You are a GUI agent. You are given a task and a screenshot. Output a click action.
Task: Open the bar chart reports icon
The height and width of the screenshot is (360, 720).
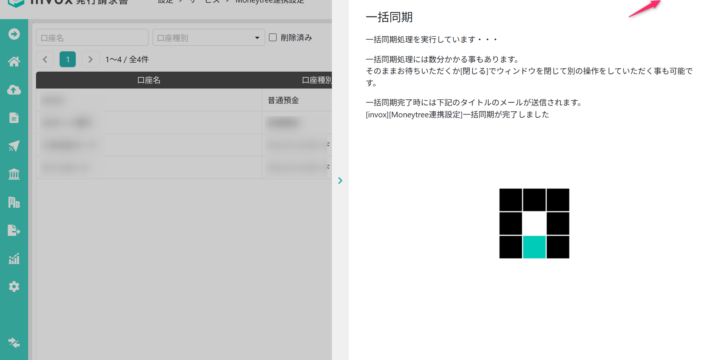[14, 259]
